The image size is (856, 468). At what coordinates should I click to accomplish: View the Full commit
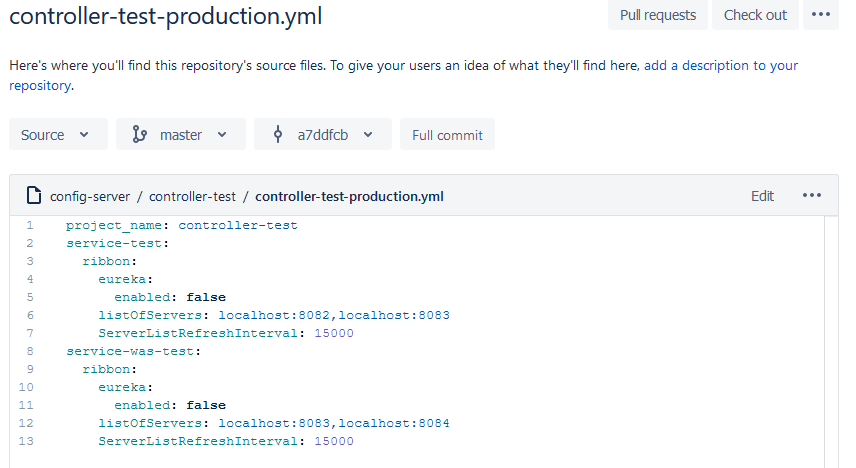pos(447,134)
